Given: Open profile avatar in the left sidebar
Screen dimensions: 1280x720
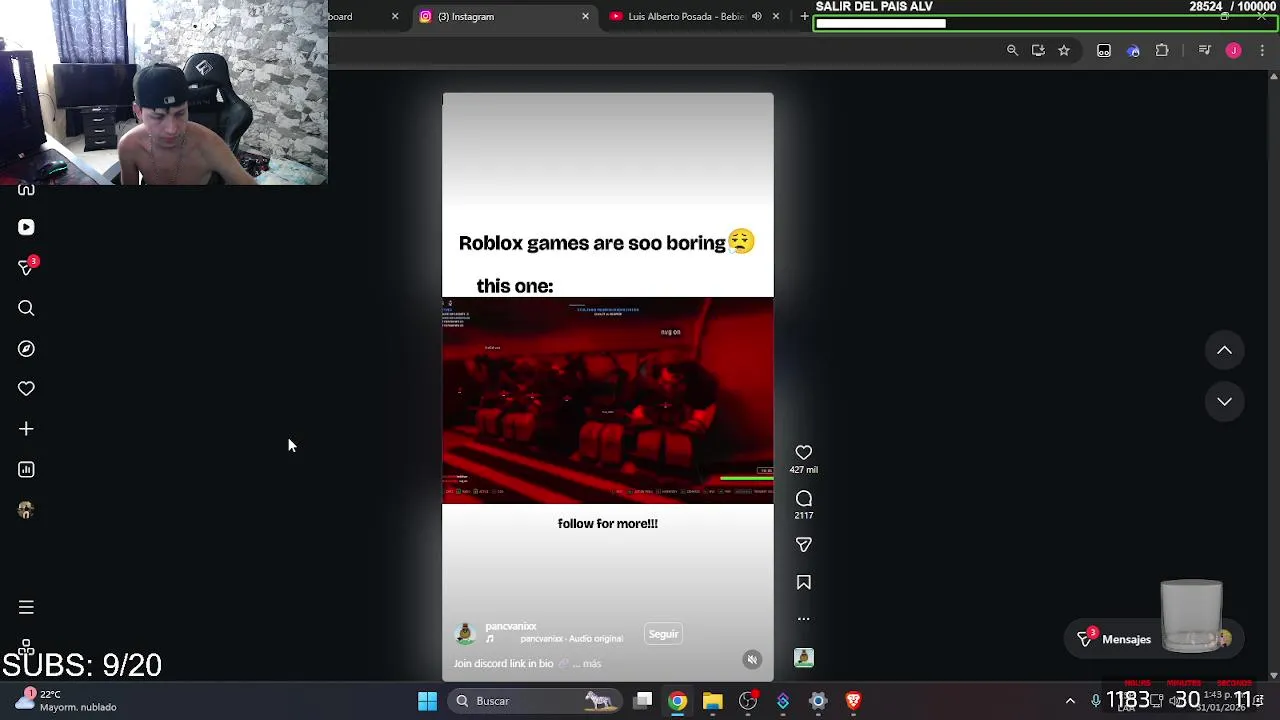Looking at the screenshot, I should tap(26, 510).
